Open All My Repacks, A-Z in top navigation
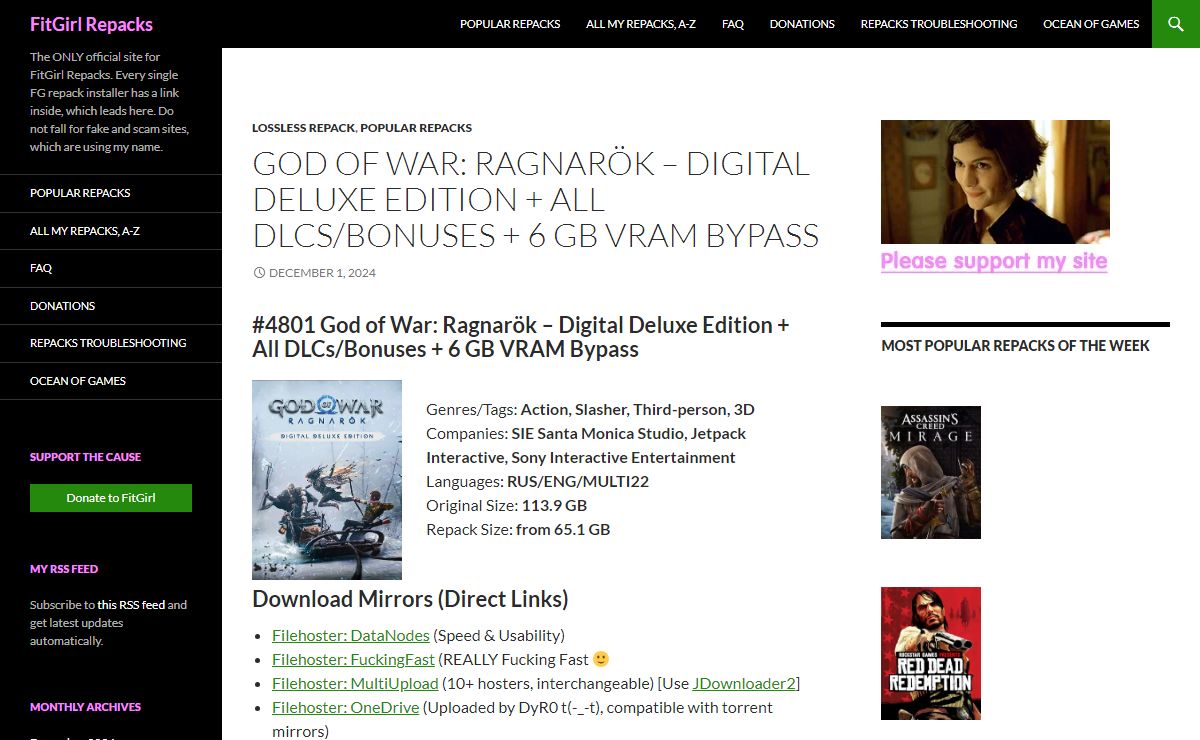The width and height of the screenshot is (1200, 740). click(641, 24)
